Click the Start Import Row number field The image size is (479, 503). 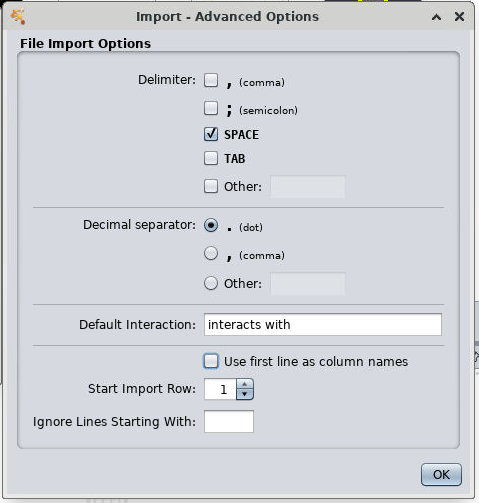(220, 389)
